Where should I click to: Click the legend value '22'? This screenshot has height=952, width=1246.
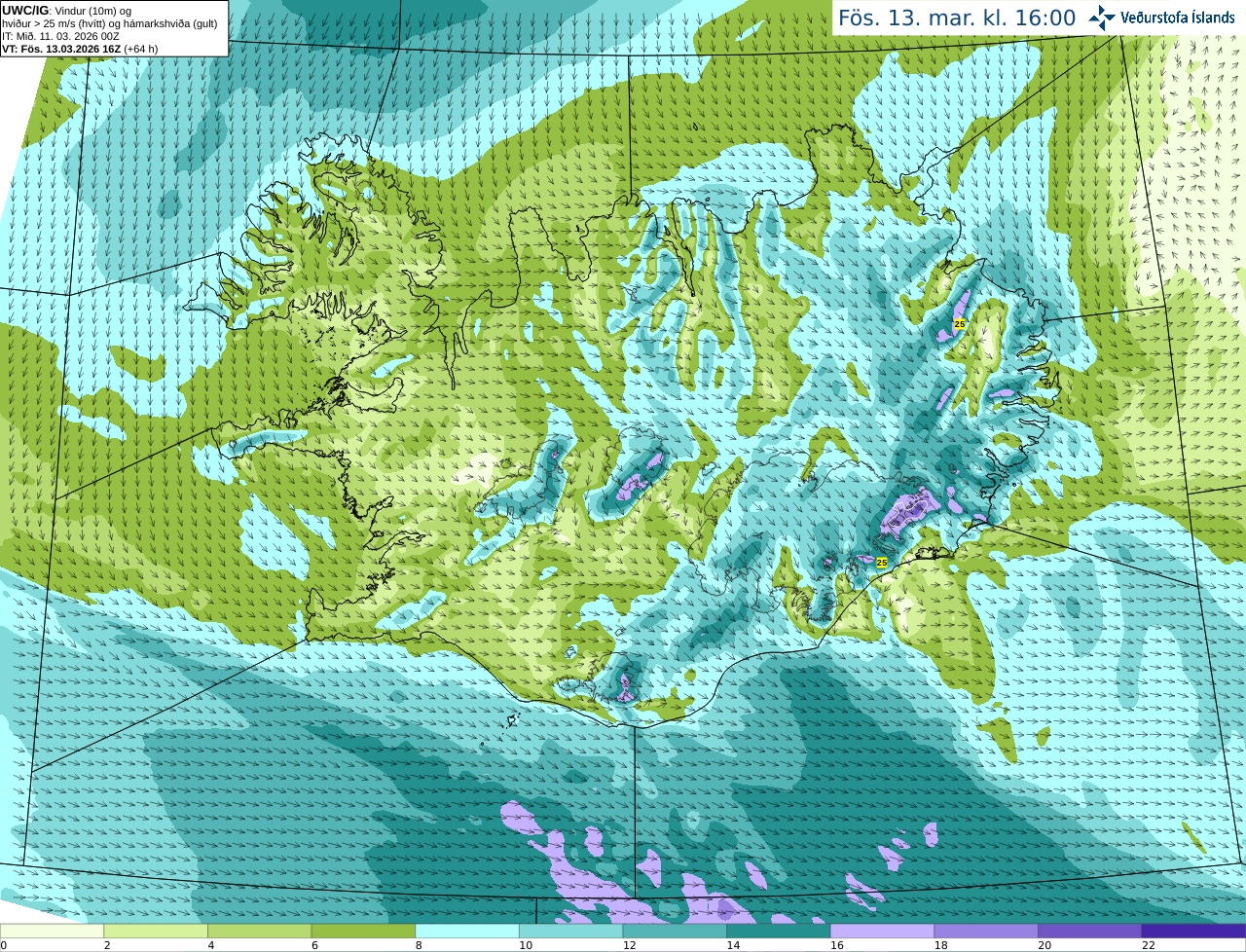1149,945
